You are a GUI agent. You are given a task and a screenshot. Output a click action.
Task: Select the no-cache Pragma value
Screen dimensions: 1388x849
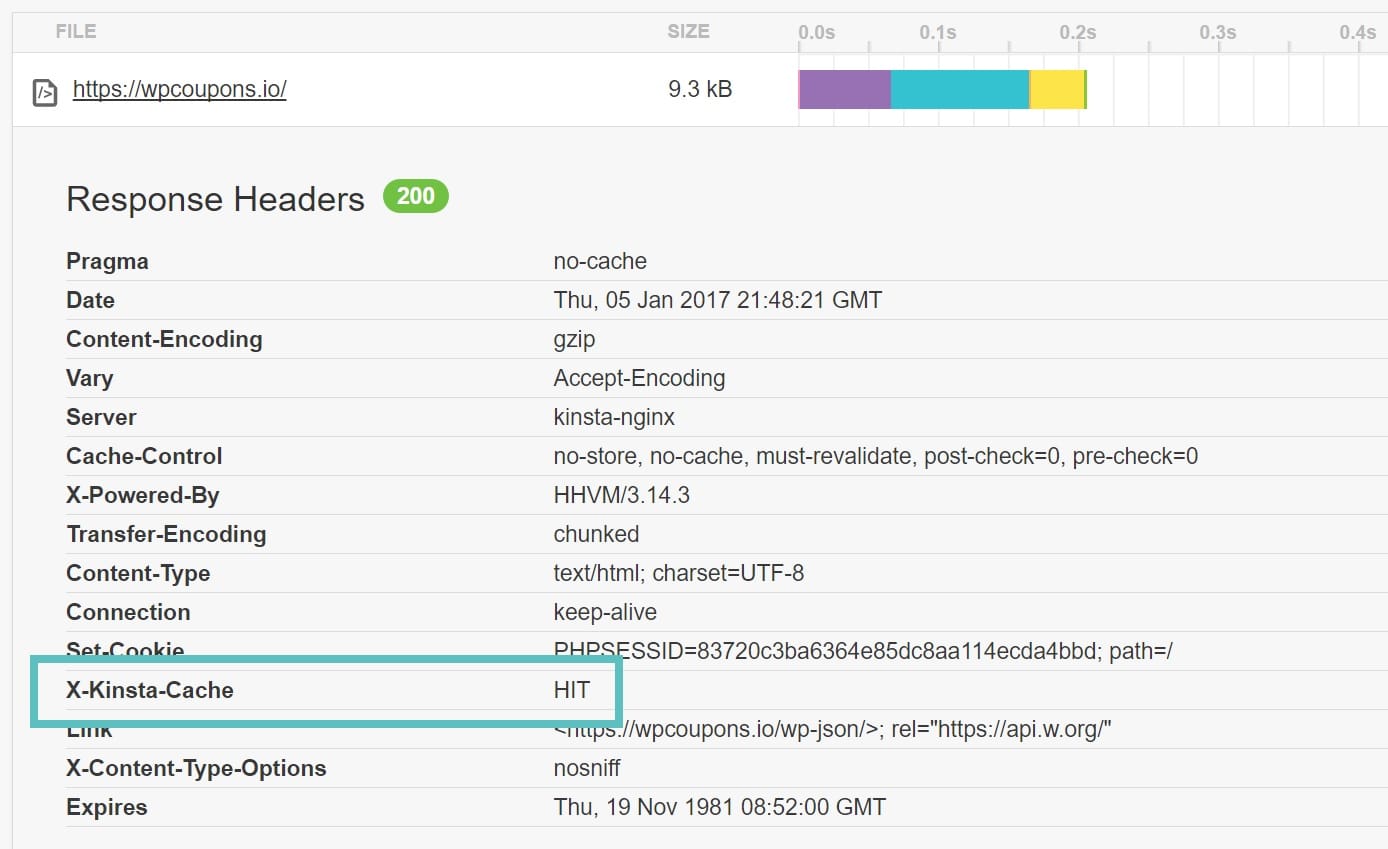pyautogui.click(x=599, y=261)
